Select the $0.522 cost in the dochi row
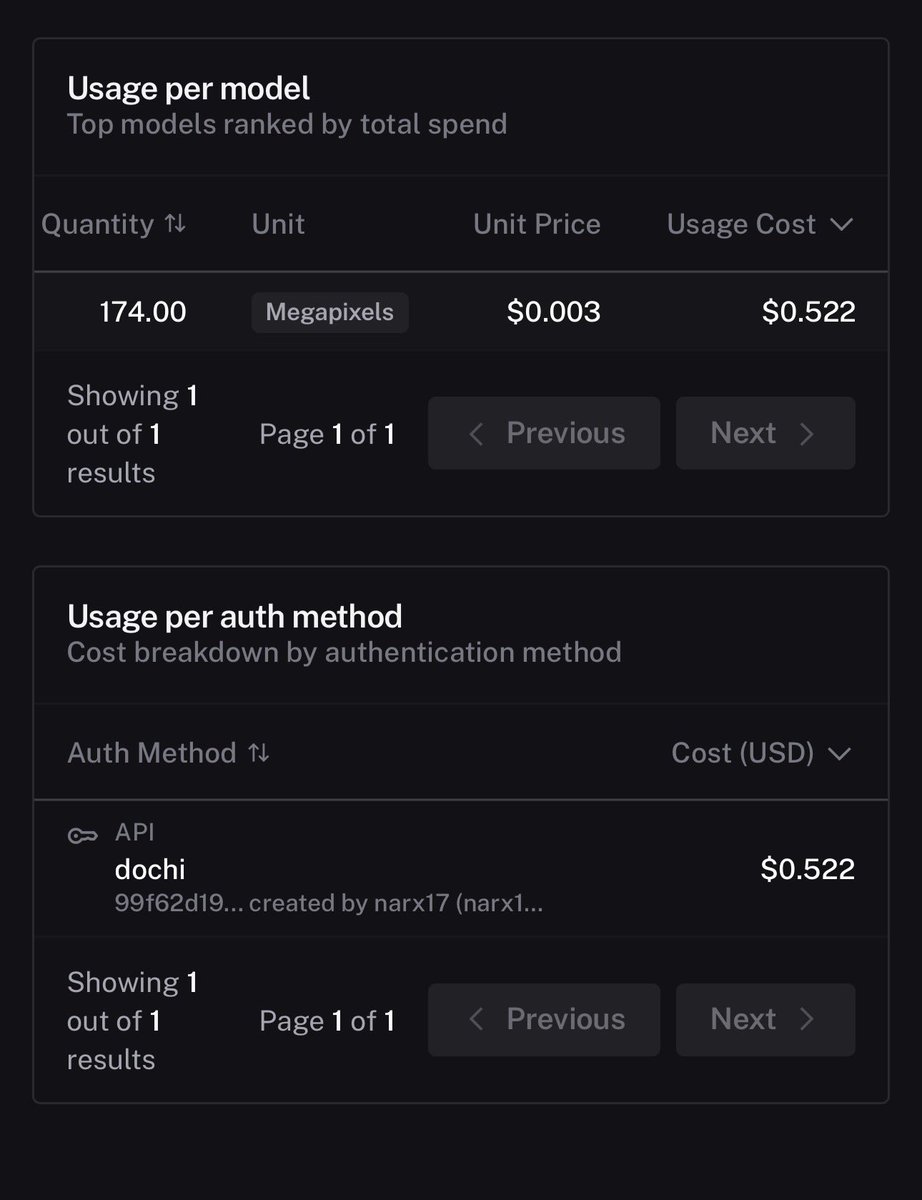The width and height of the screenshot is (922, 1200). (x=807, y=869)
